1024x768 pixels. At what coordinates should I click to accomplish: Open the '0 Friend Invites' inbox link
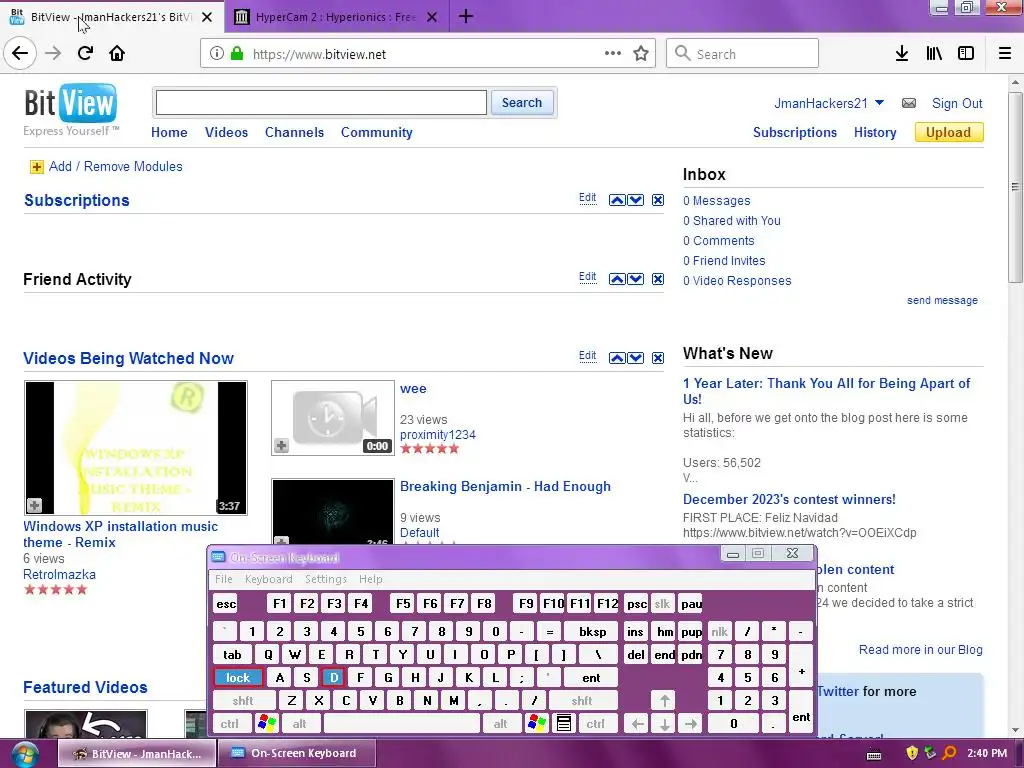[x=724, y=261]
